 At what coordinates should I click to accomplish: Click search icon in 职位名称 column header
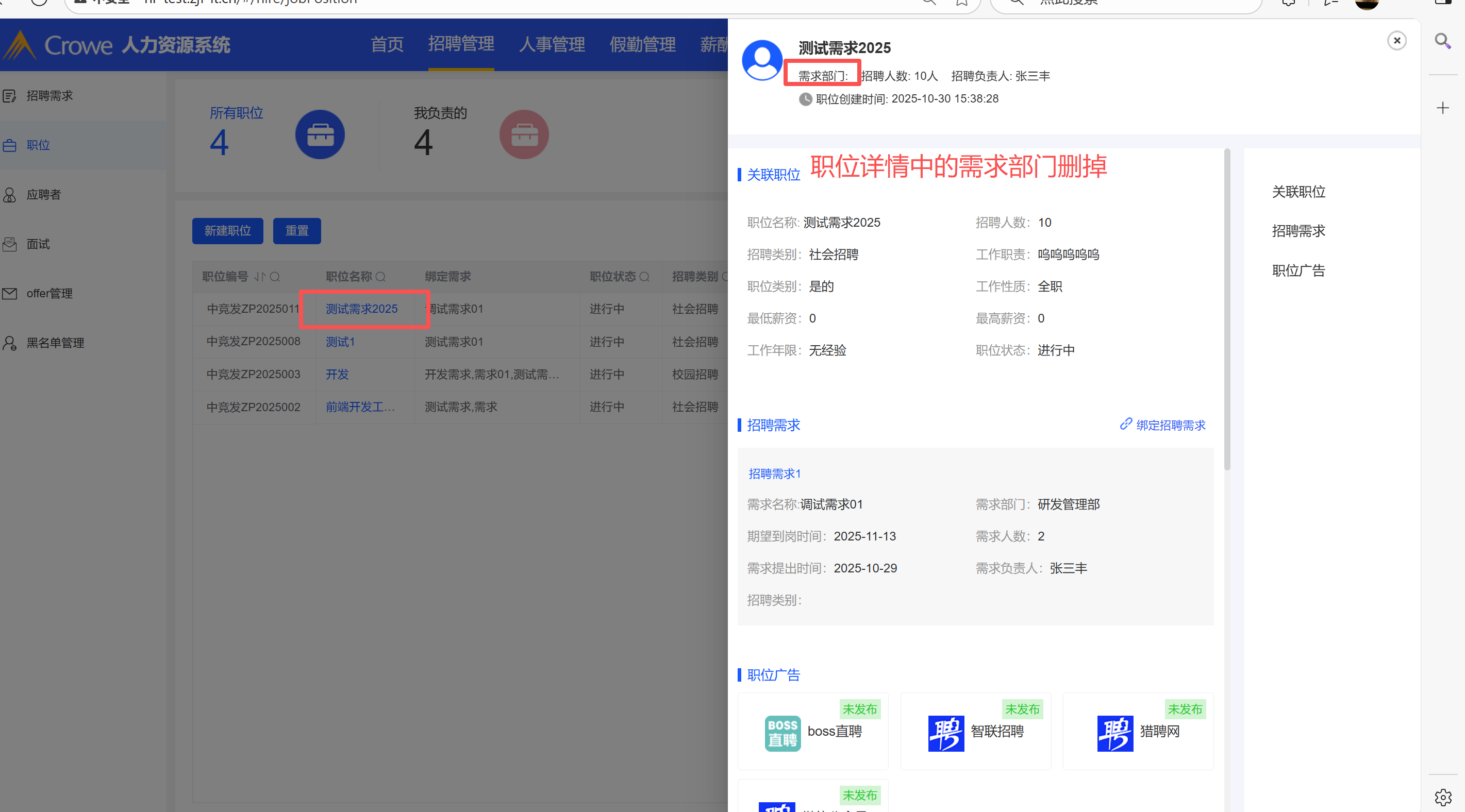[381, 277]
